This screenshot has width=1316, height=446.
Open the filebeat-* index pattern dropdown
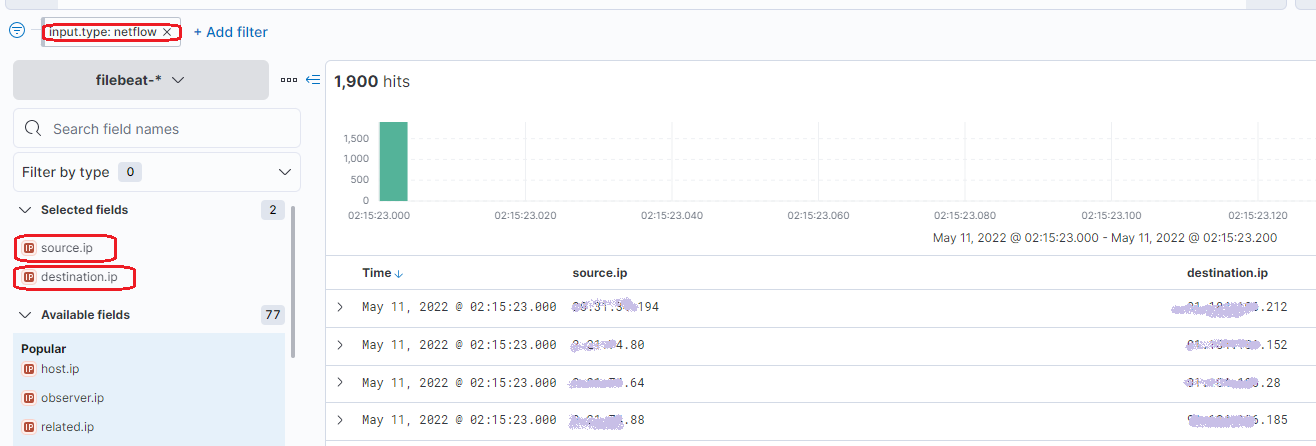[x=141, y=80]
